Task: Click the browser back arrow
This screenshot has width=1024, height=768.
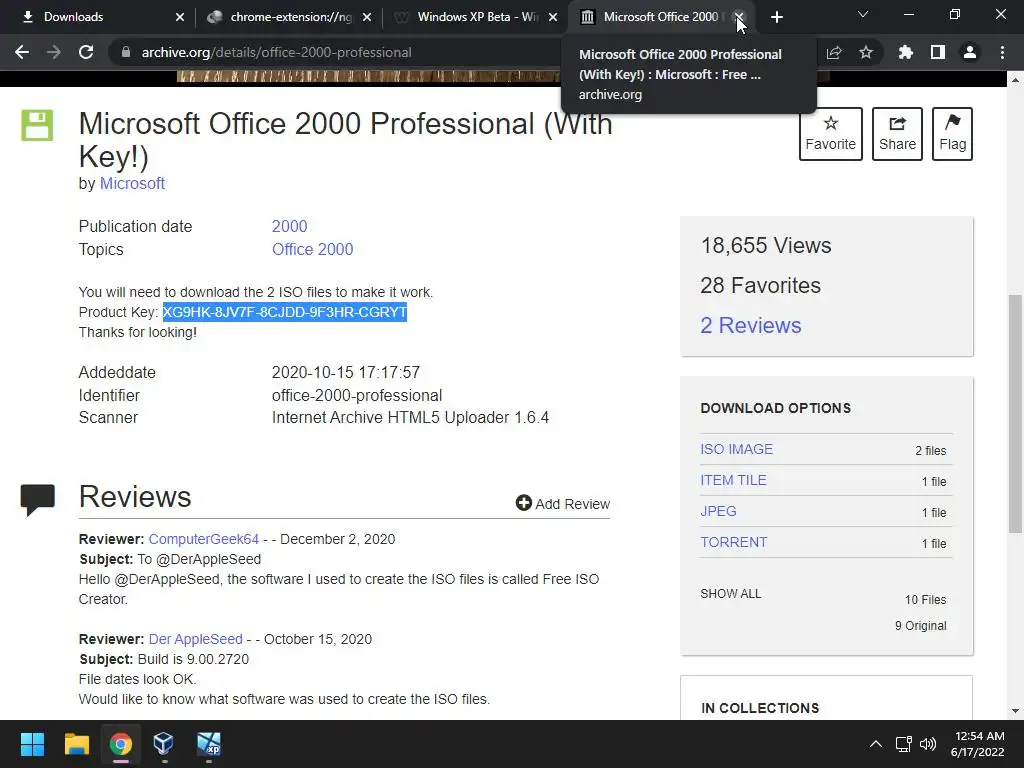Action: (x=22, y=52)
